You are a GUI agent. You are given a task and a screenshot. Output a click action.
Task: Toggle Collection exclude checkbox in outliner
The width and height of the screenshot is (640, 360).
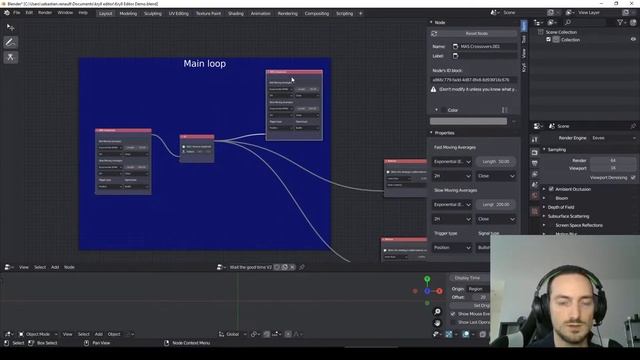549,40
